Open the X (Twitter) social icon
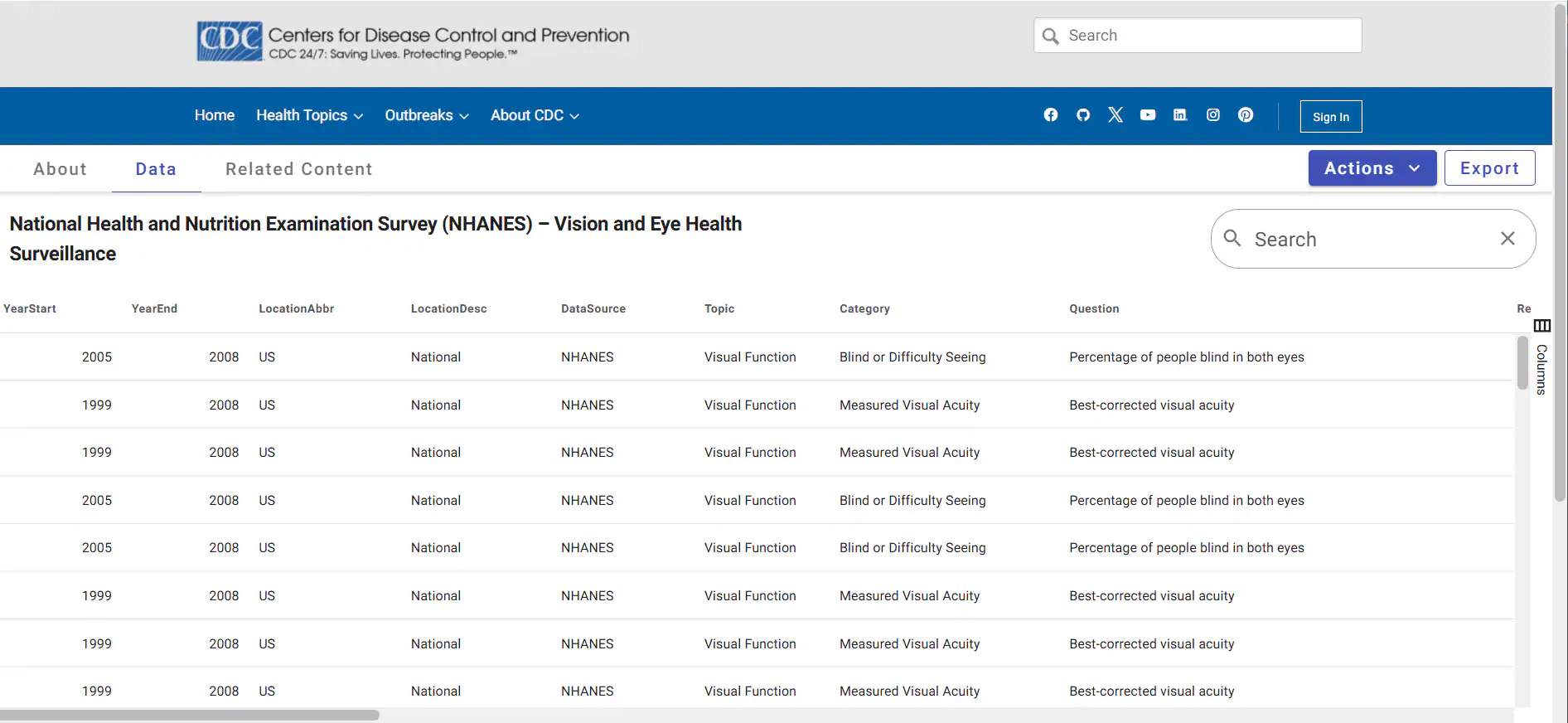Viewport: 1568px width, 723px height. point(1116,115)
